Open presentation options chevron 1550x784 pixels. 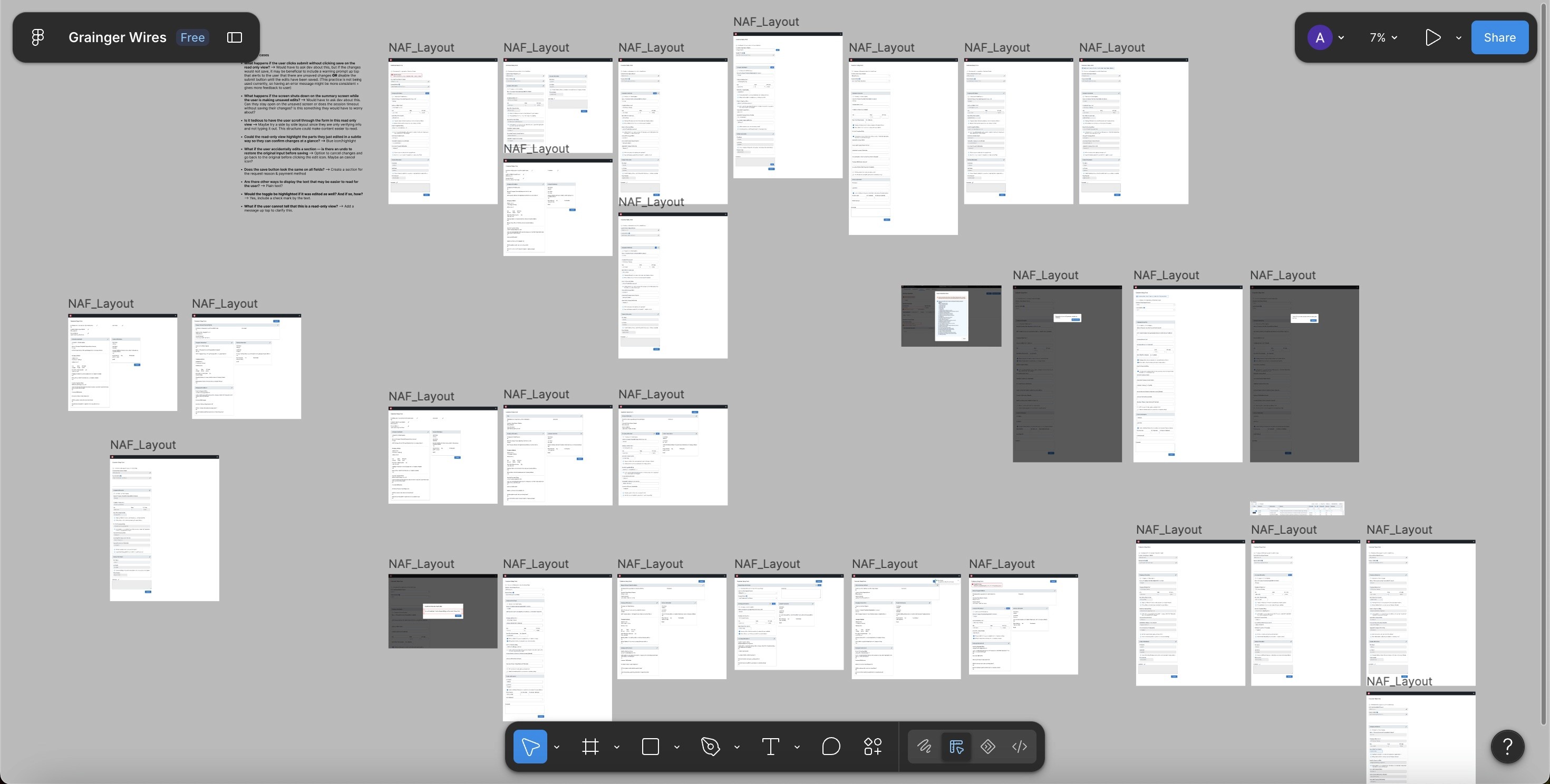pyautogui.click(x=1459, y=37)
